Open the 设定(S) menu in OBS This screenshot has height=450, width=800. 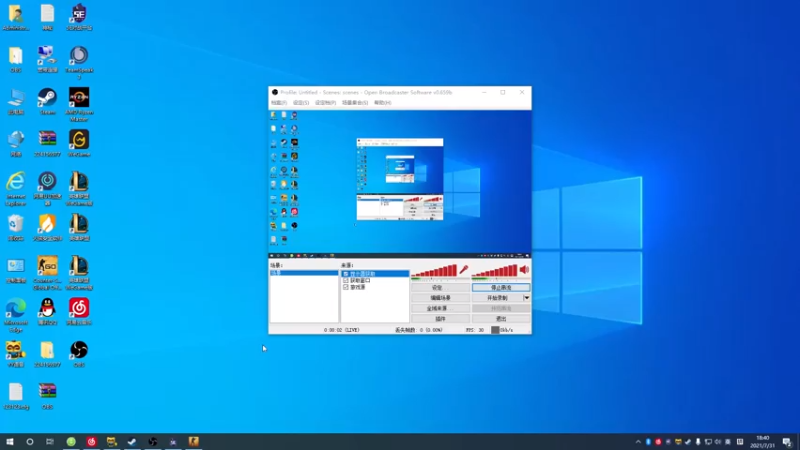301,103
